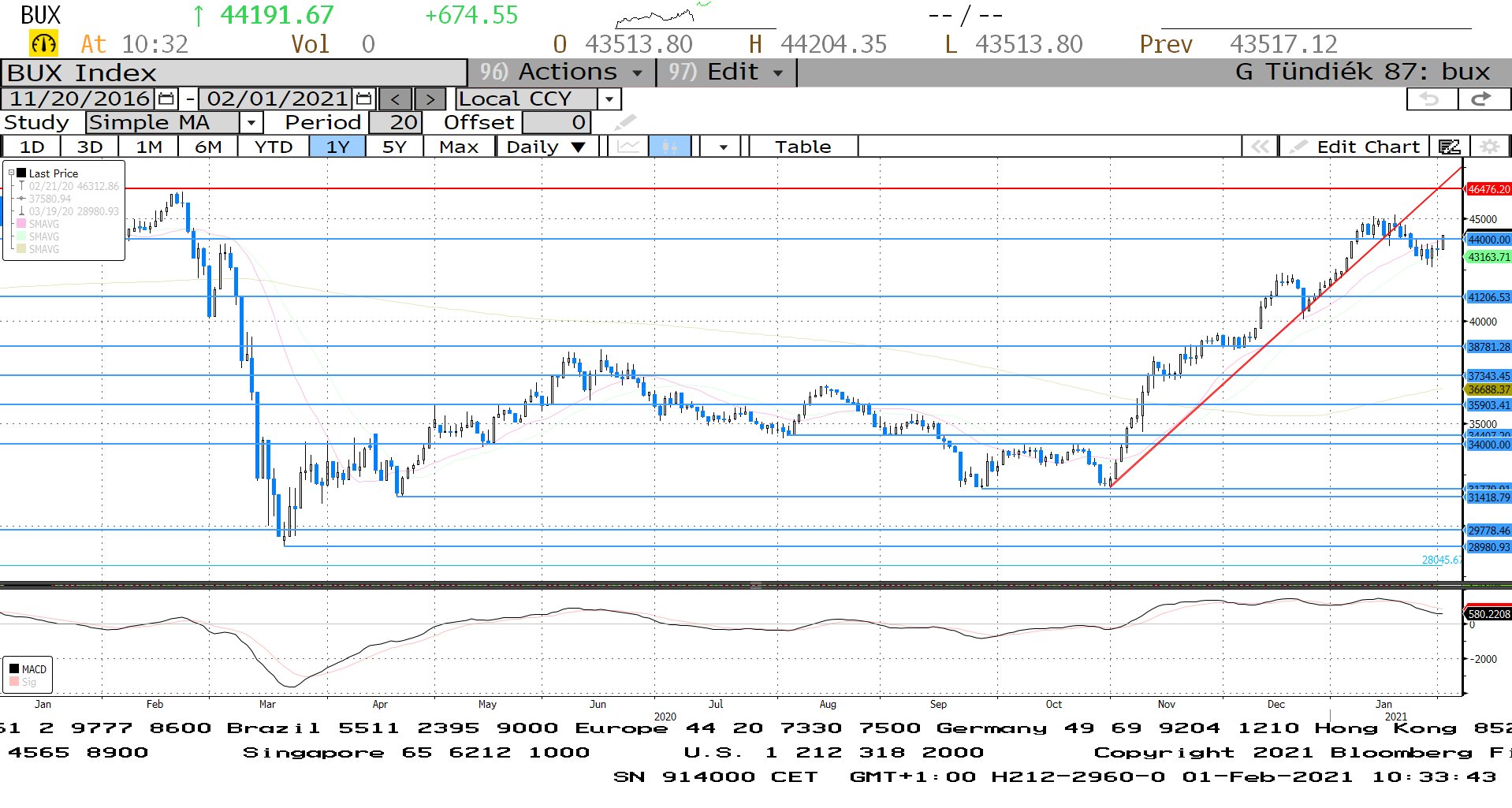
Task: Open the start date calendar picker
Action: point(166,99)
